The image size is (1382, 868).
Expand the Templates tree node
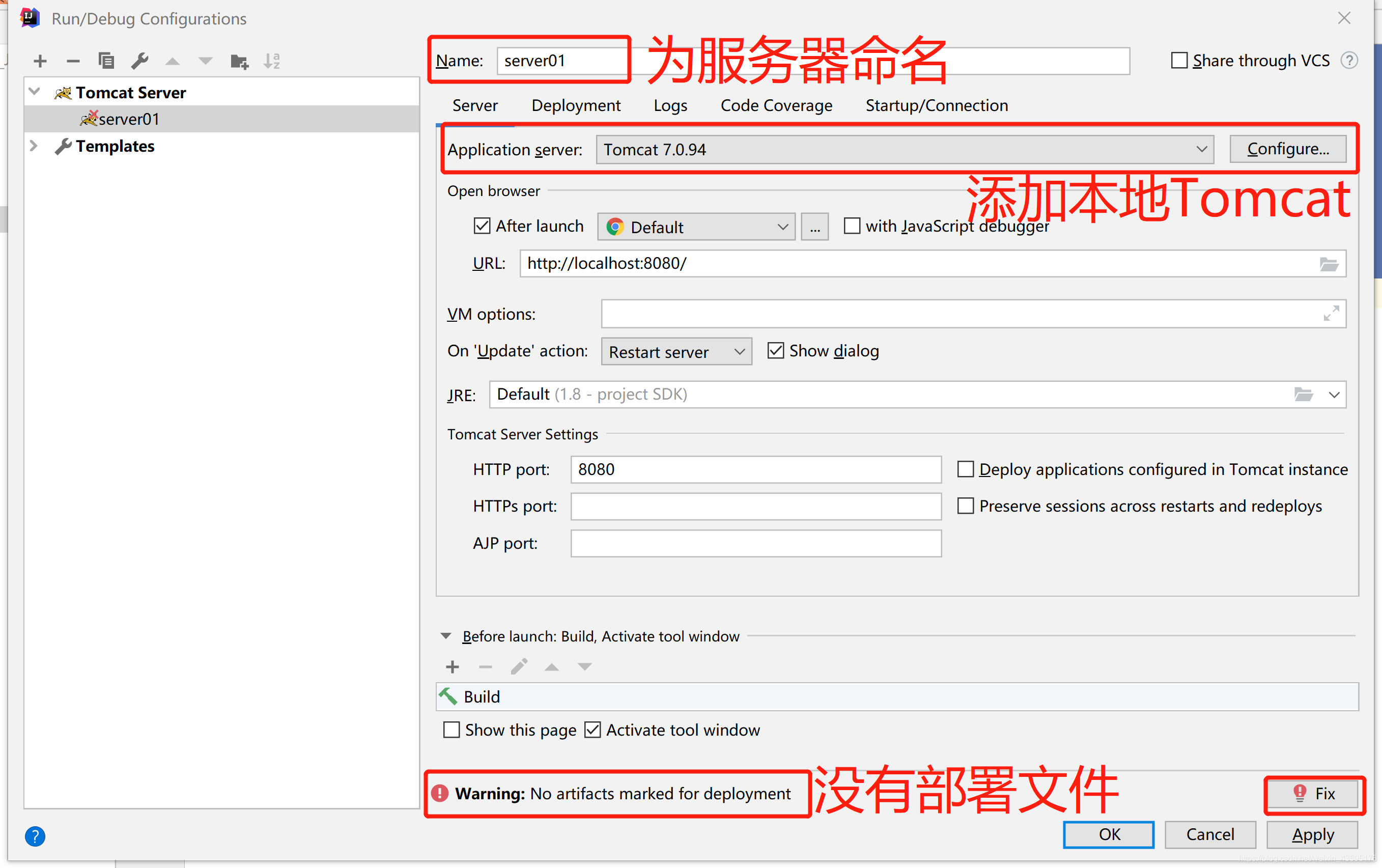pos(34,146)
